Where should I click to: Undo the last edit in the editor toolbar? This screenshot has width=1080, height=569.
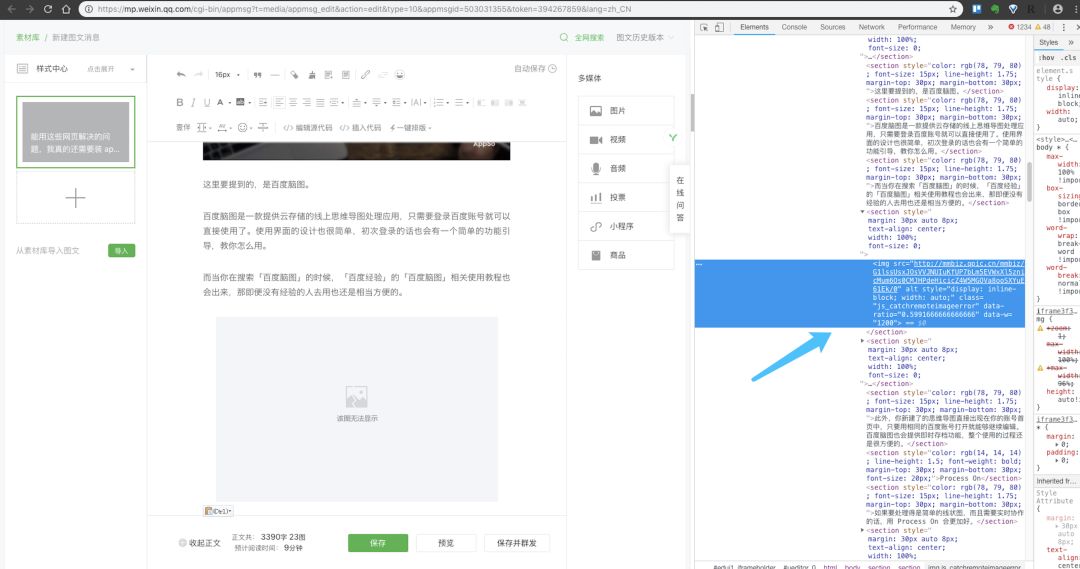[x=180, y=74]
